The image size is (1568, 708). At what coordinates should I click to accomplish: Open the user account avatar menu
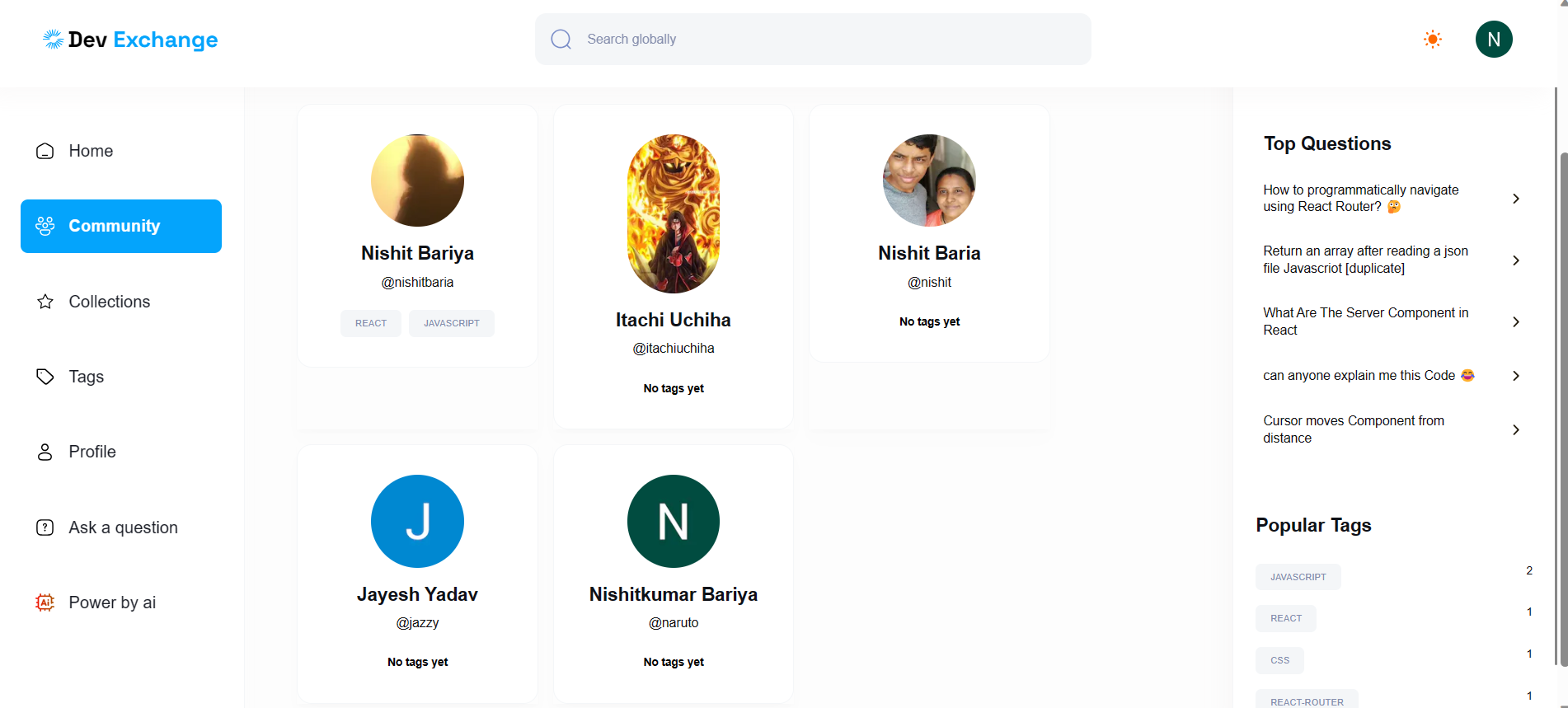click(x=1493, y=39)
